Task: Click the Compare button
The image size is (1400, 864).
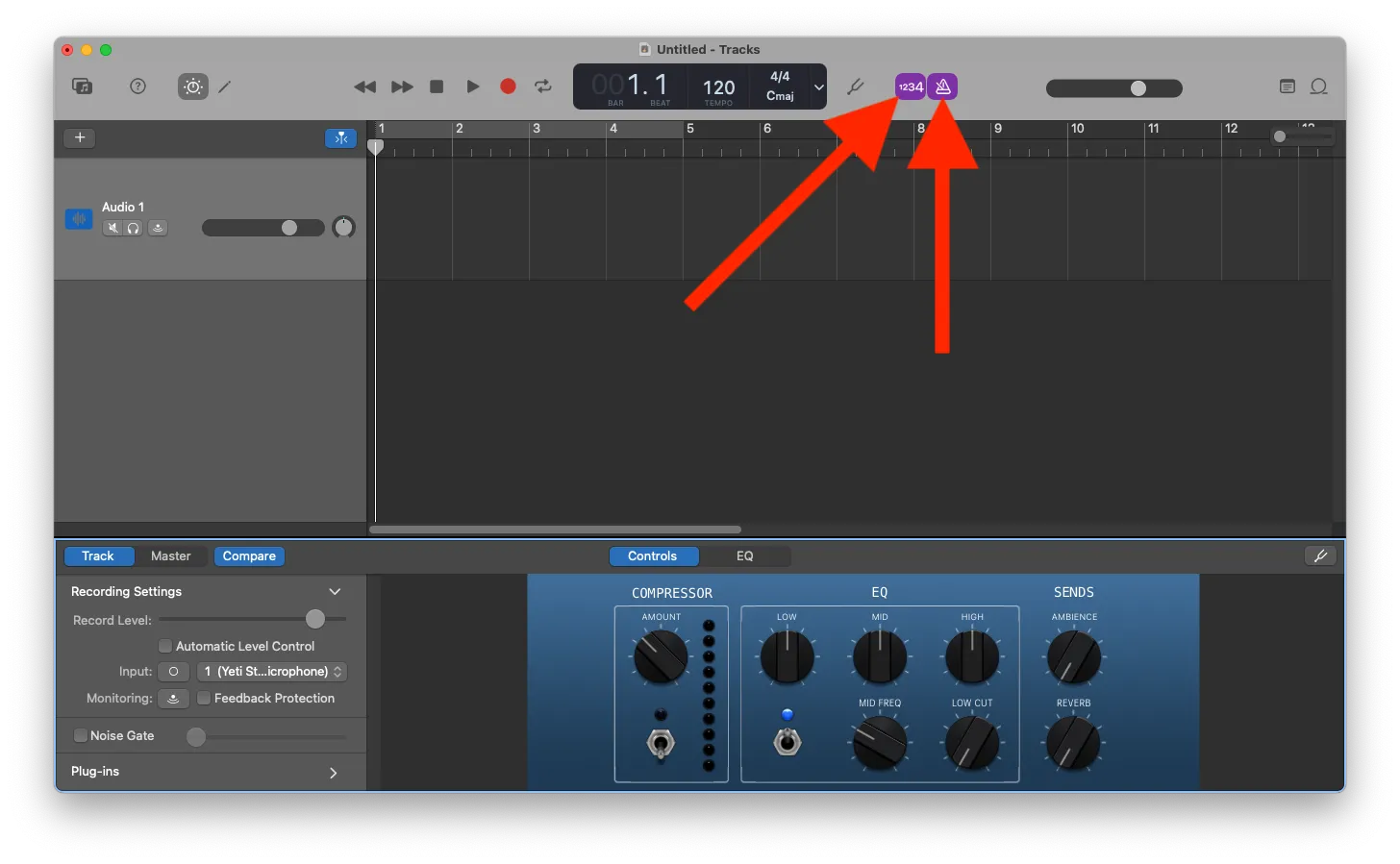Action: point(249,555)
